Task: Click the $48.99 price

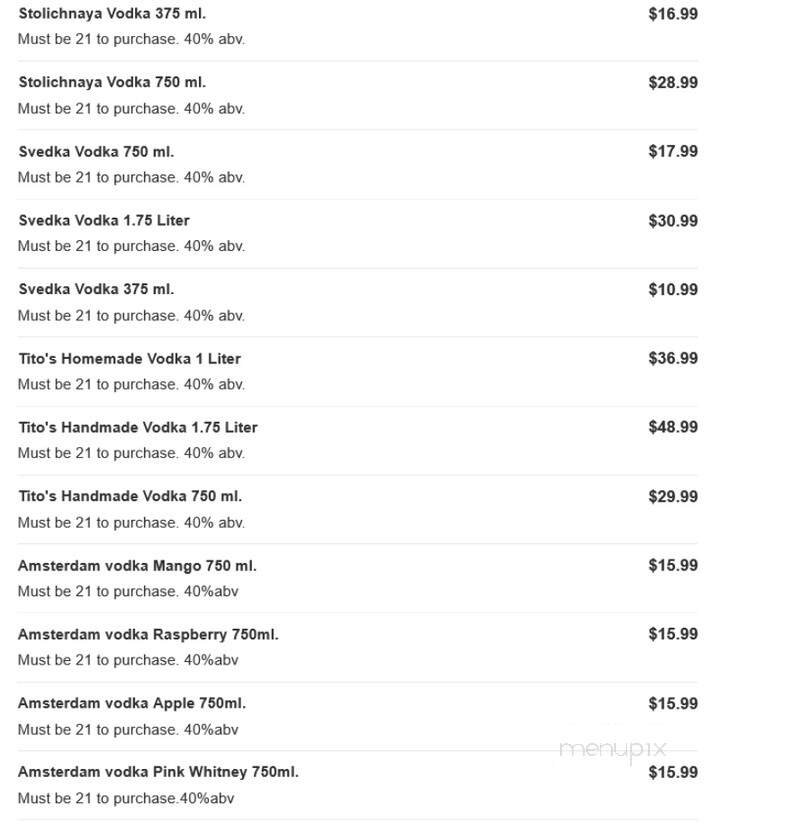Action: (x=673, y=428)
